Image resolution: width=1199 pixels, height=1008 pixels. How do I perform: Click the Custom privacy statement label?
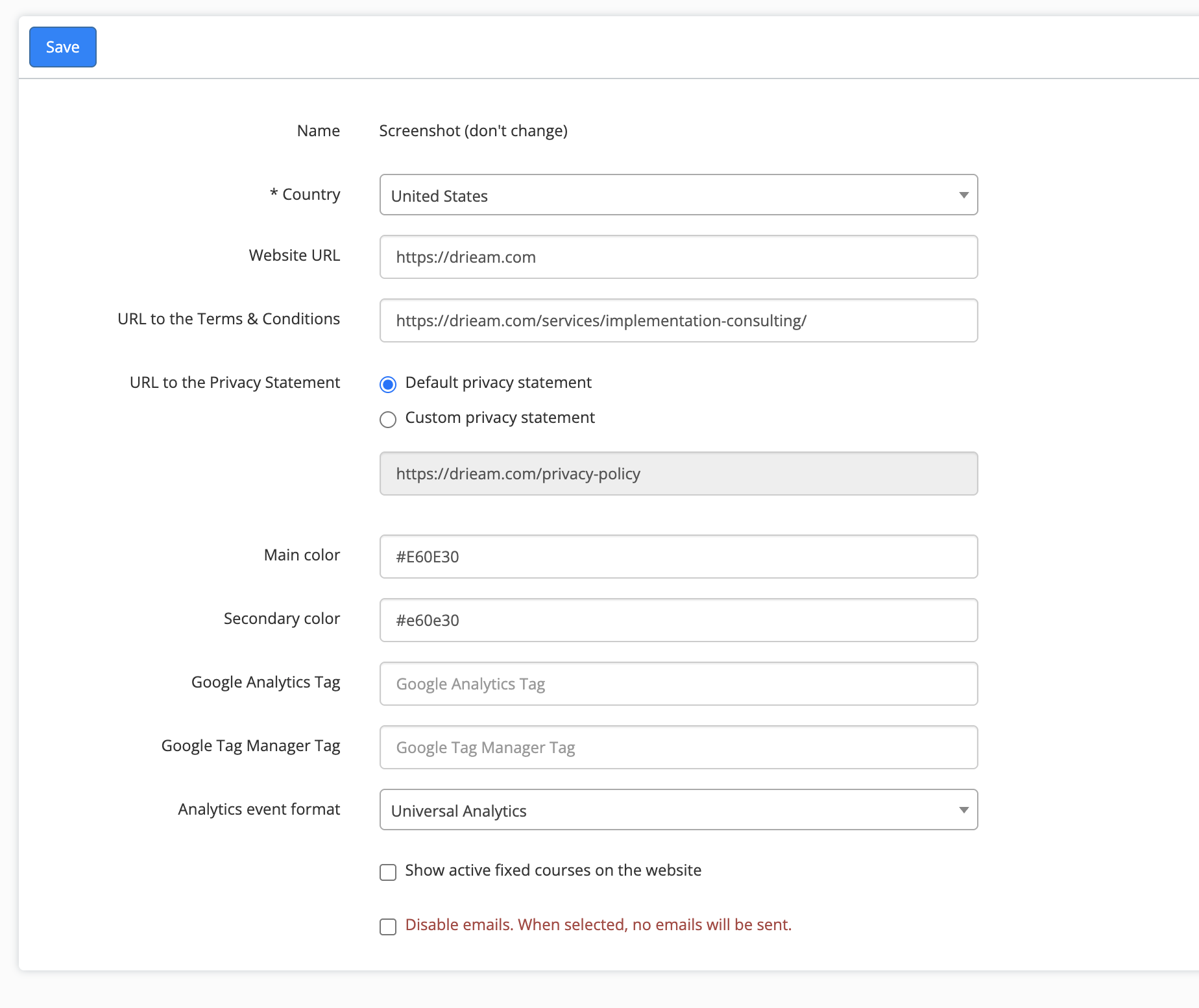(500, 418)
